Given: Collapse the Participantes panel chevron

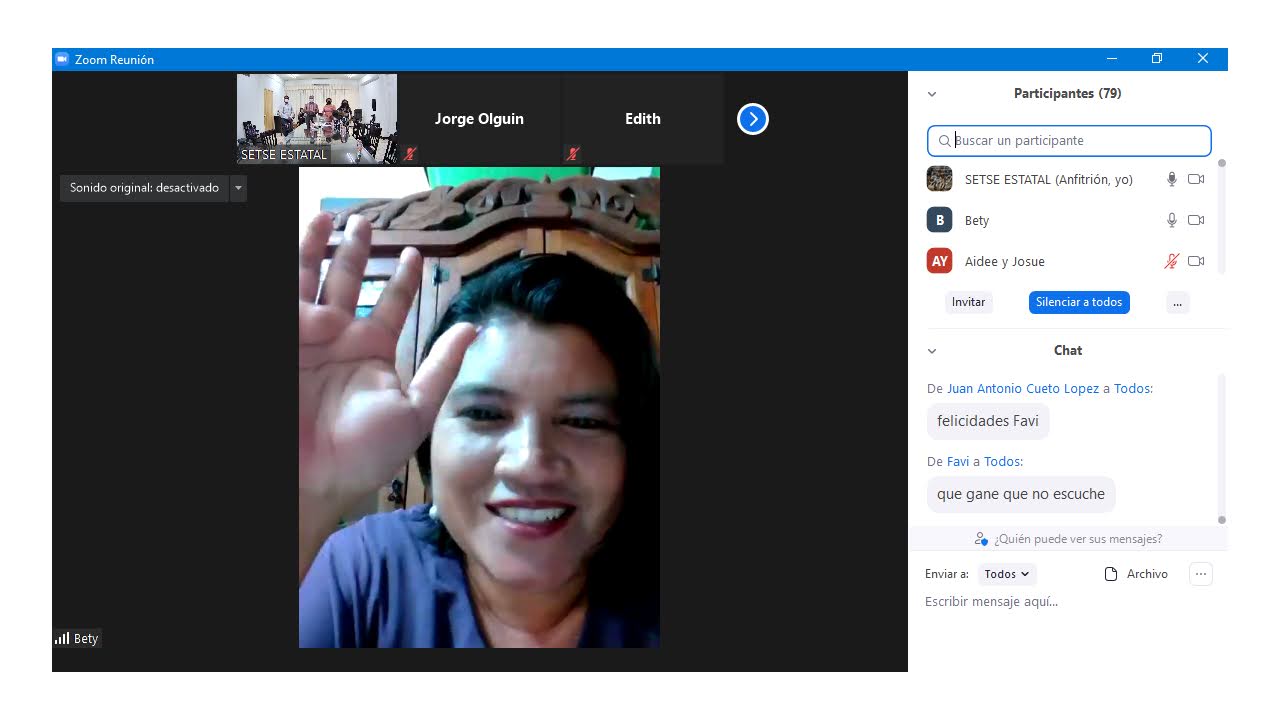Looking at the screenshot, I should [x=932, y=94].
